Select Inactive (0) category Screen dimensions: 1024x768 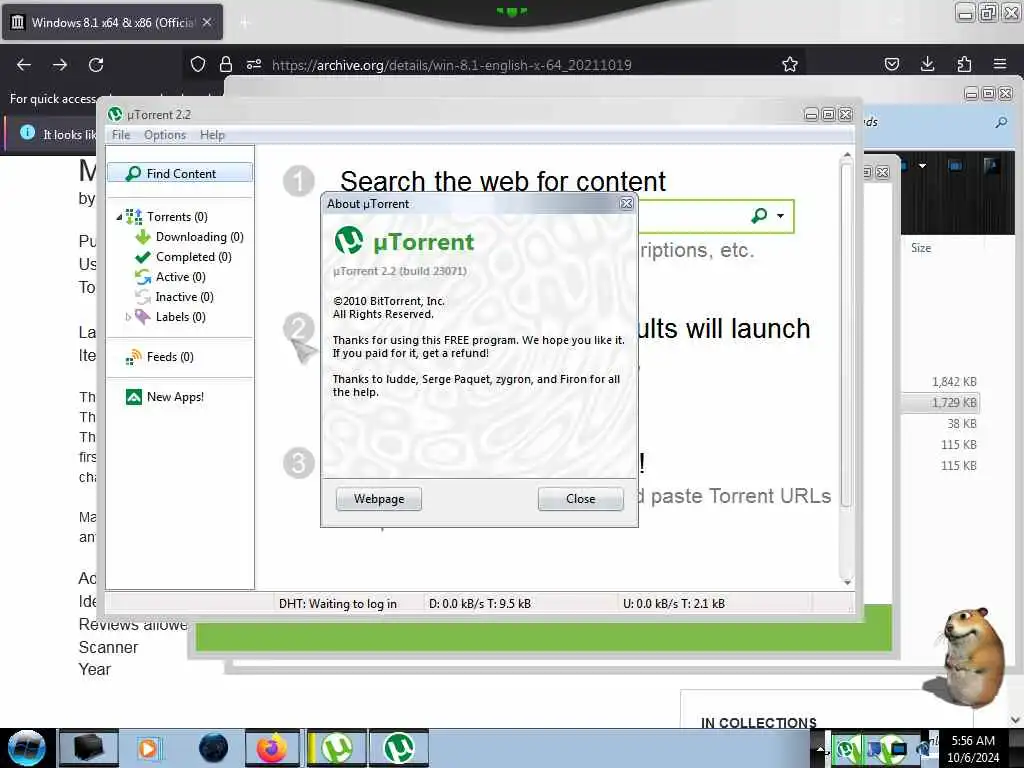pyautogui.click(x=184, y=297)
